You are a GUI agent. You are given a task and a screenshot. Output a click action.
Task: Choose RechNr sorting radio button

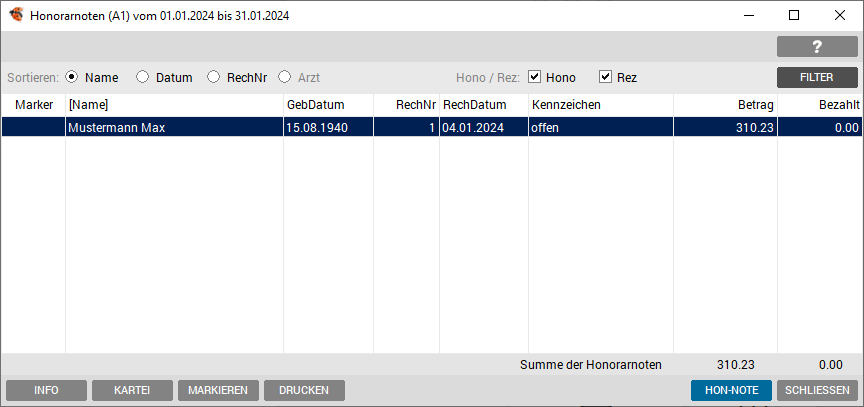[213, 77]
